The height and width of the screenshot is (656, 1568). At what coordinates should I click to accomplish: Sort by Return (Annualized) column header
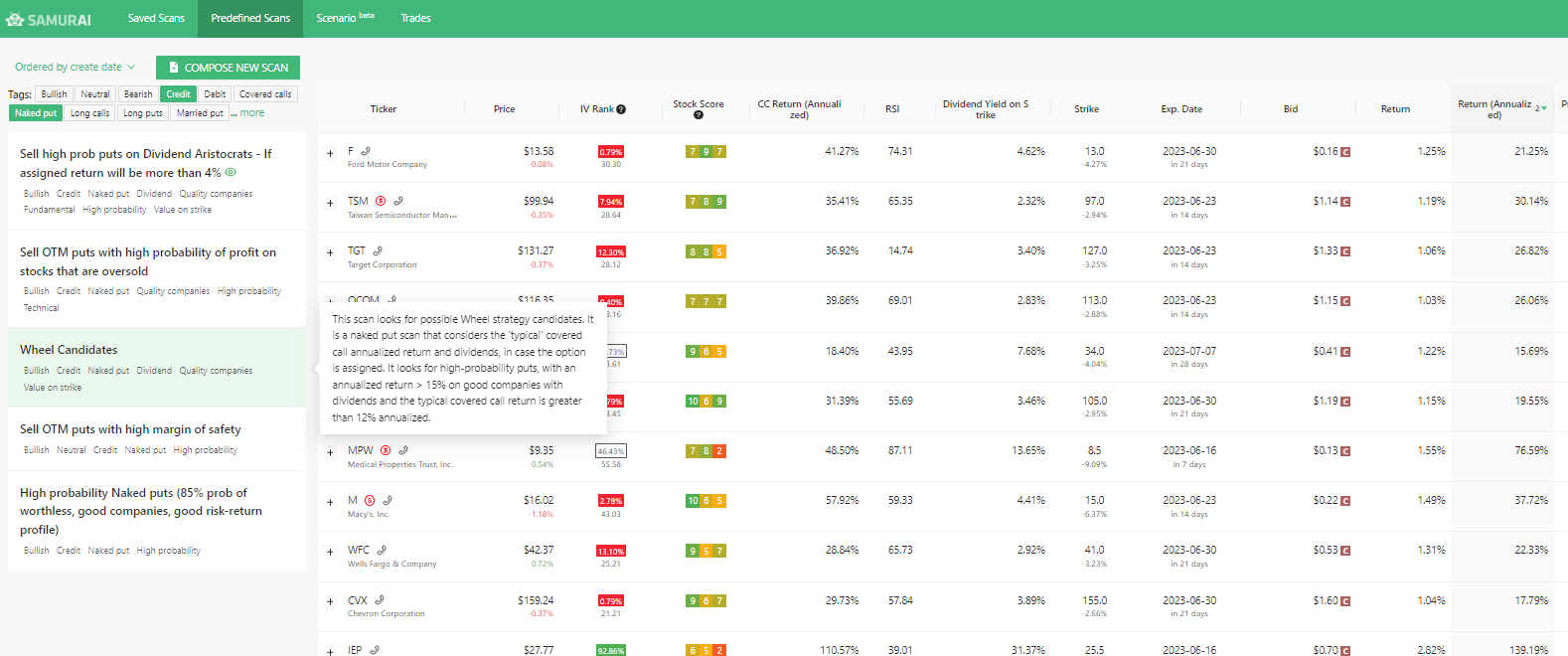(x=1495, y=109)
